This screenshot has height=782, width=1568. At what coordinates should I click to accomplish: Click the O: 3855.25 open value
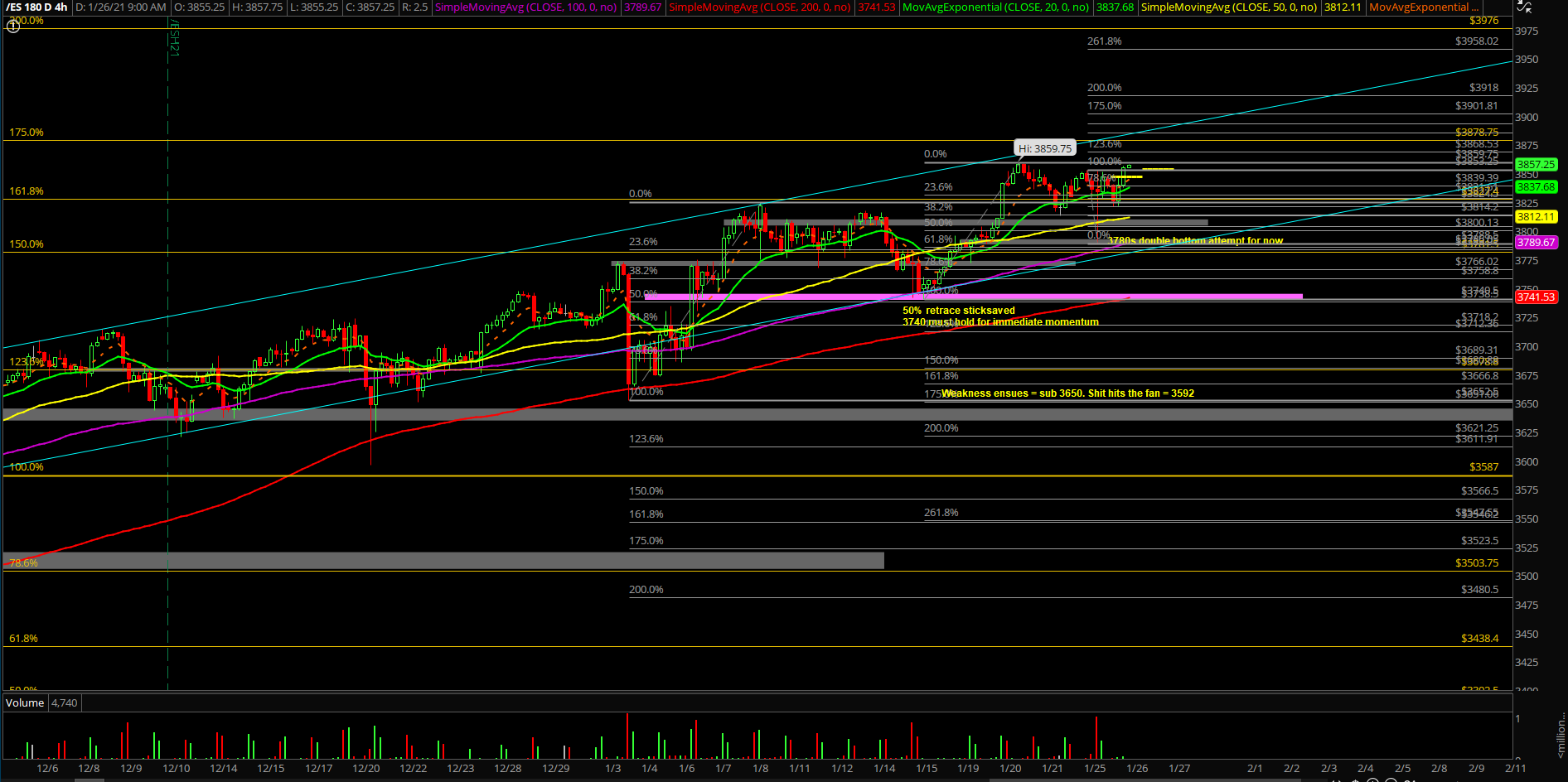[x=199, y=7]
